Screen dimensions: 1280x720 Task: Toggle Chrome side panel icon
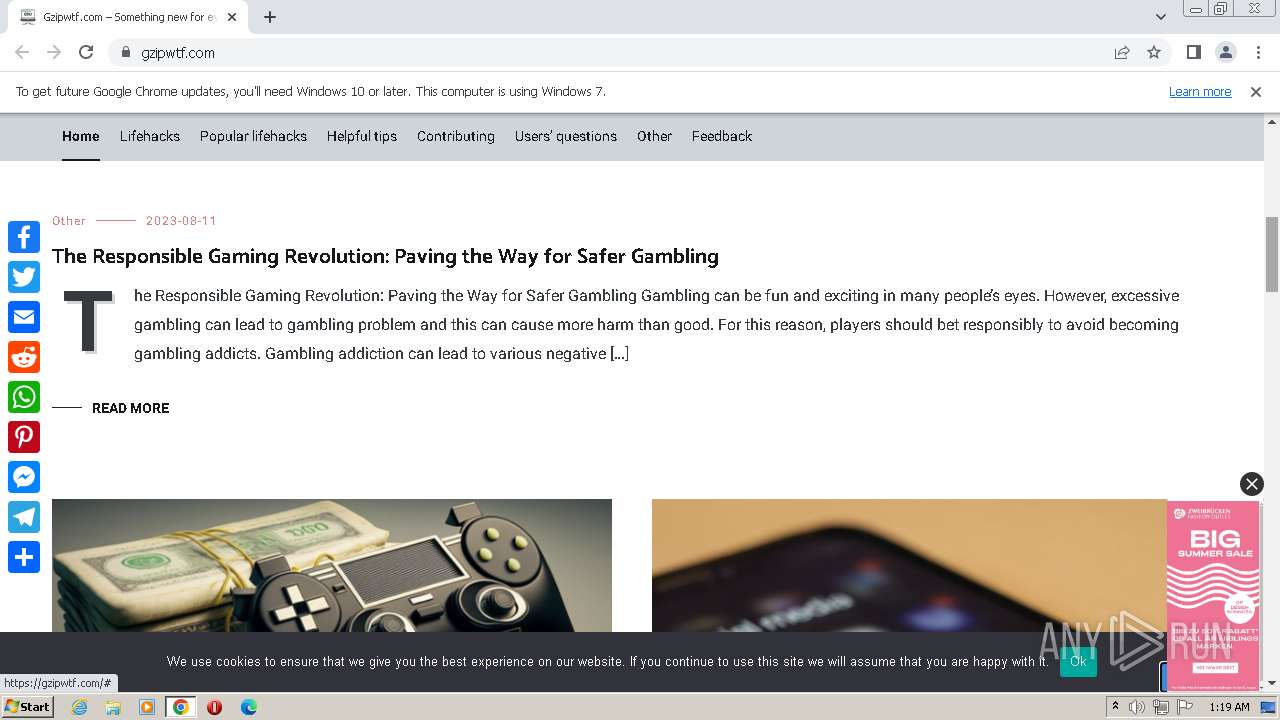(x=1193, y=52)
